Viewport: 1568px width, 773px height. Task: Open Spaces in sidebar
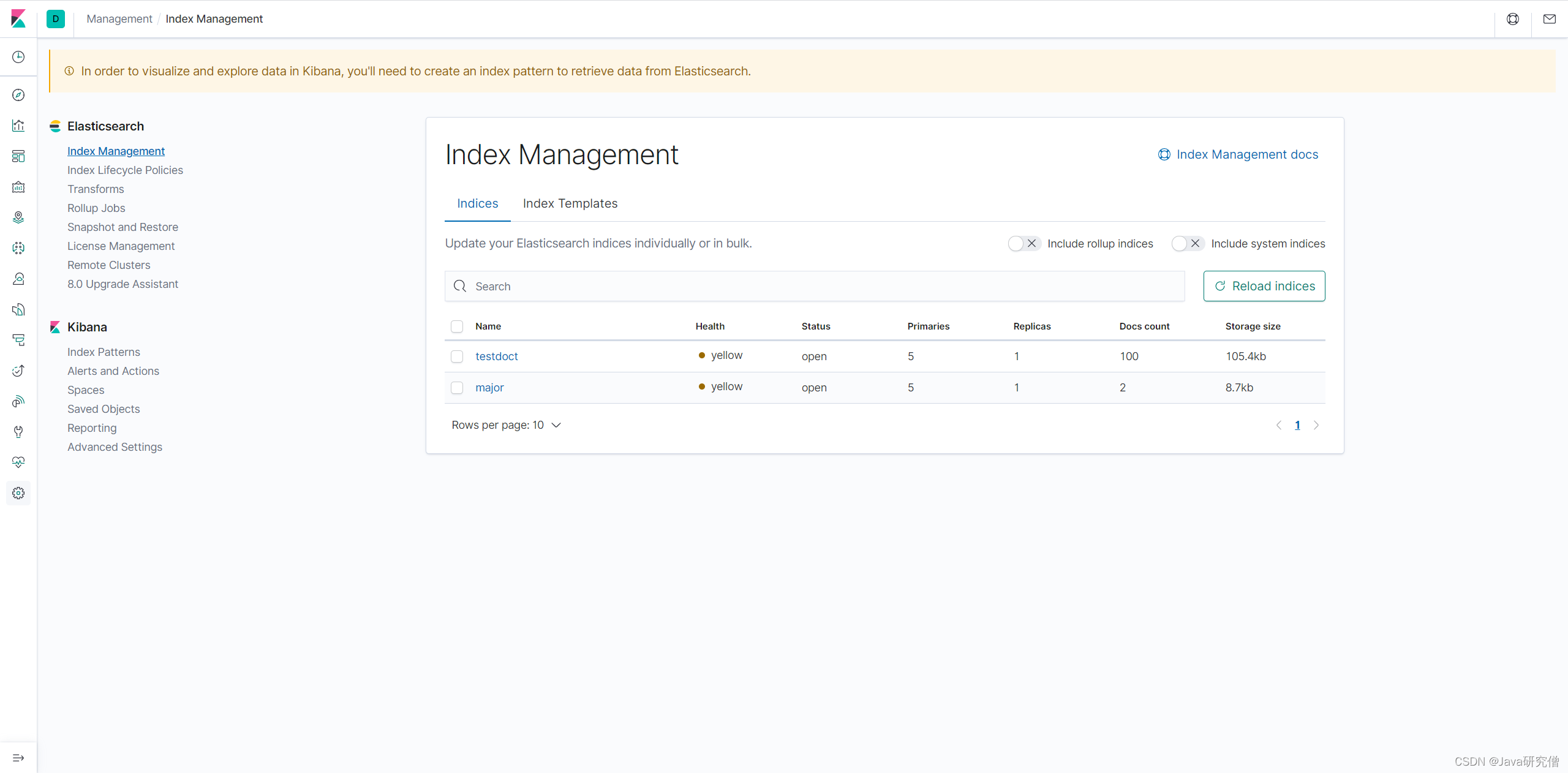point(86,390)
